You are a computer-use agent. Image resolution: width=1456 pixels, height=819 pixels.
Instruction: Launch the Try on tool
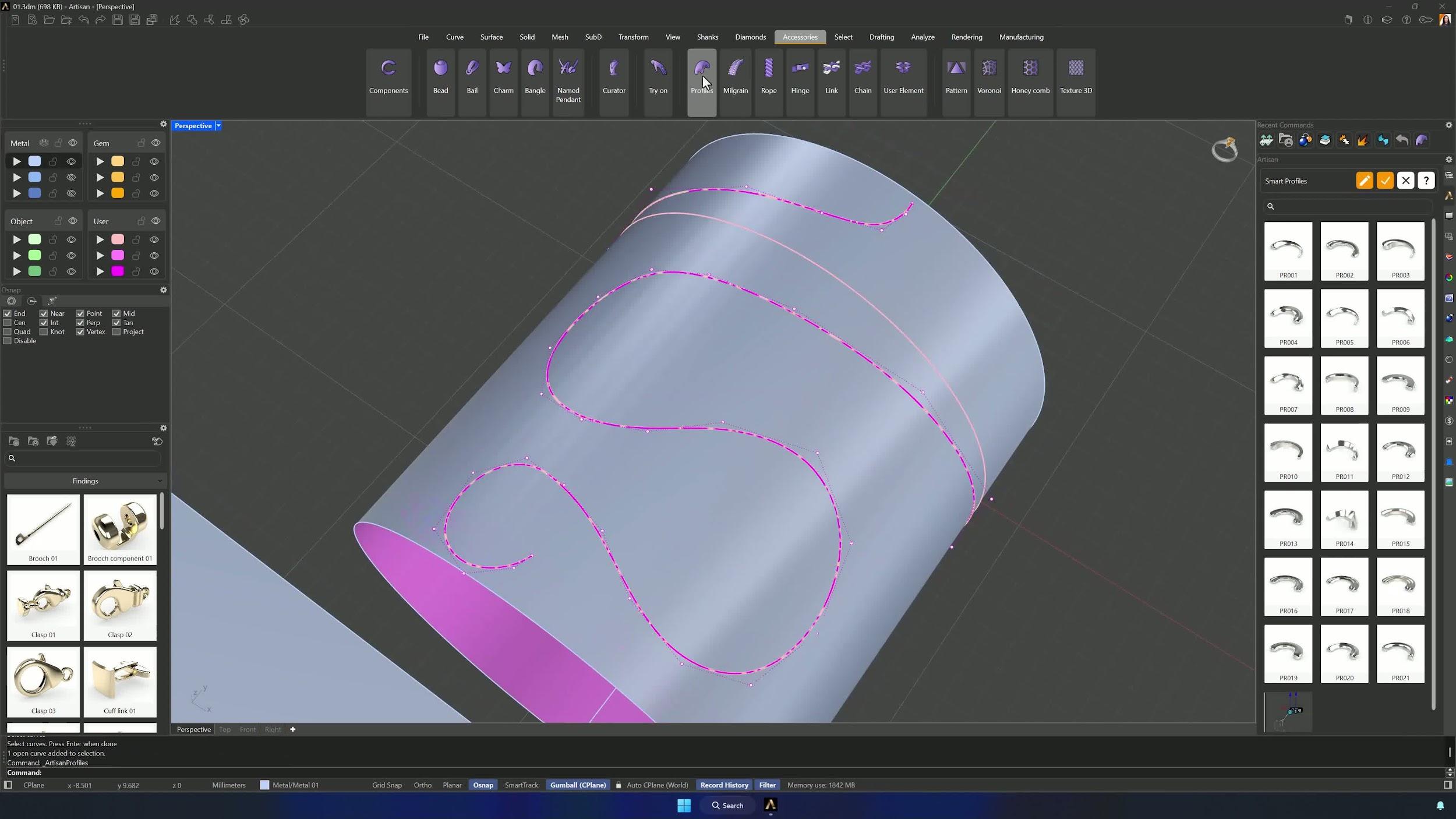tap(658, 82)
